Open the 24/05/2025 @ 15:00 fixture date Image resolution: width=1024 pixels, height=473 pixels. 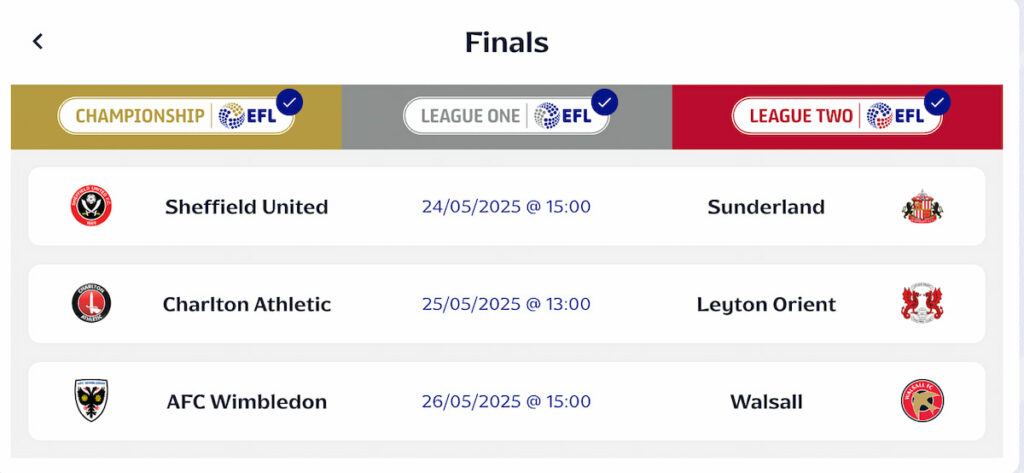tap(506, 206)
